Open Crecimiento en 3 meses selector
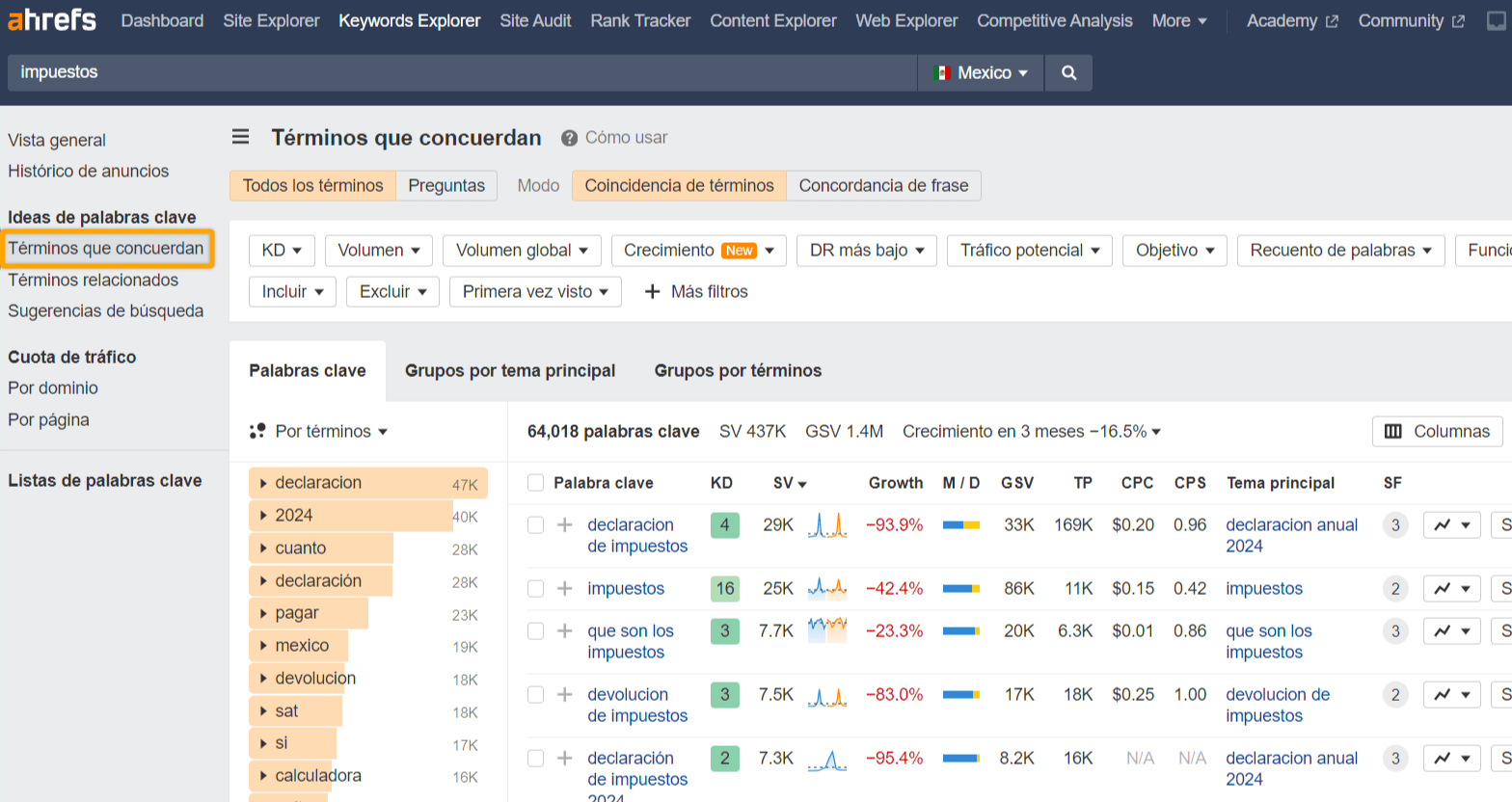The height and width of the screenshot is (802, 1512). [x=1031, y=431]
